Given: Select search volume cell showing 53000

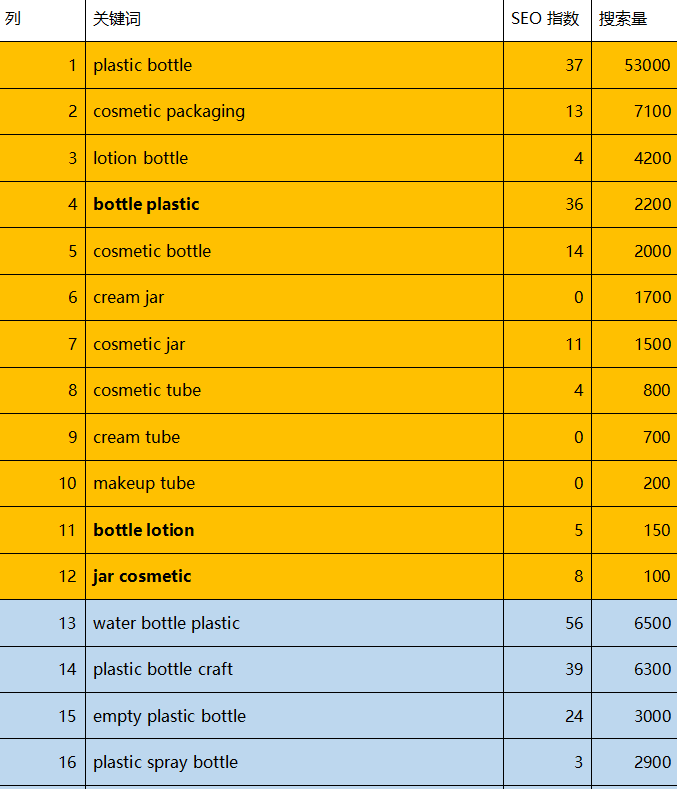Looking at the screenshot, I should tap(635, 65).
